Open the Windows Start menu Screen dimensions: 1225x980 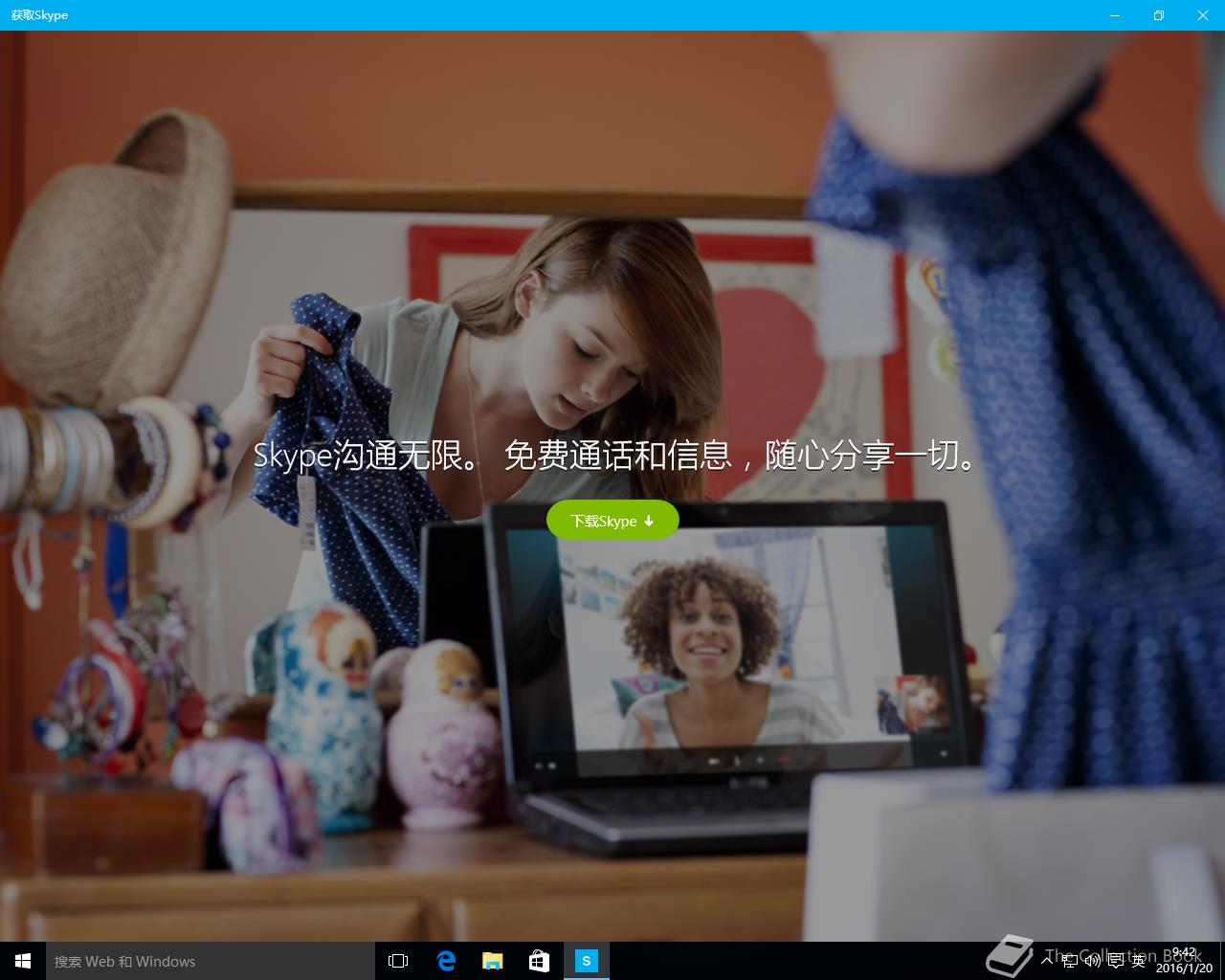[23, 961]
